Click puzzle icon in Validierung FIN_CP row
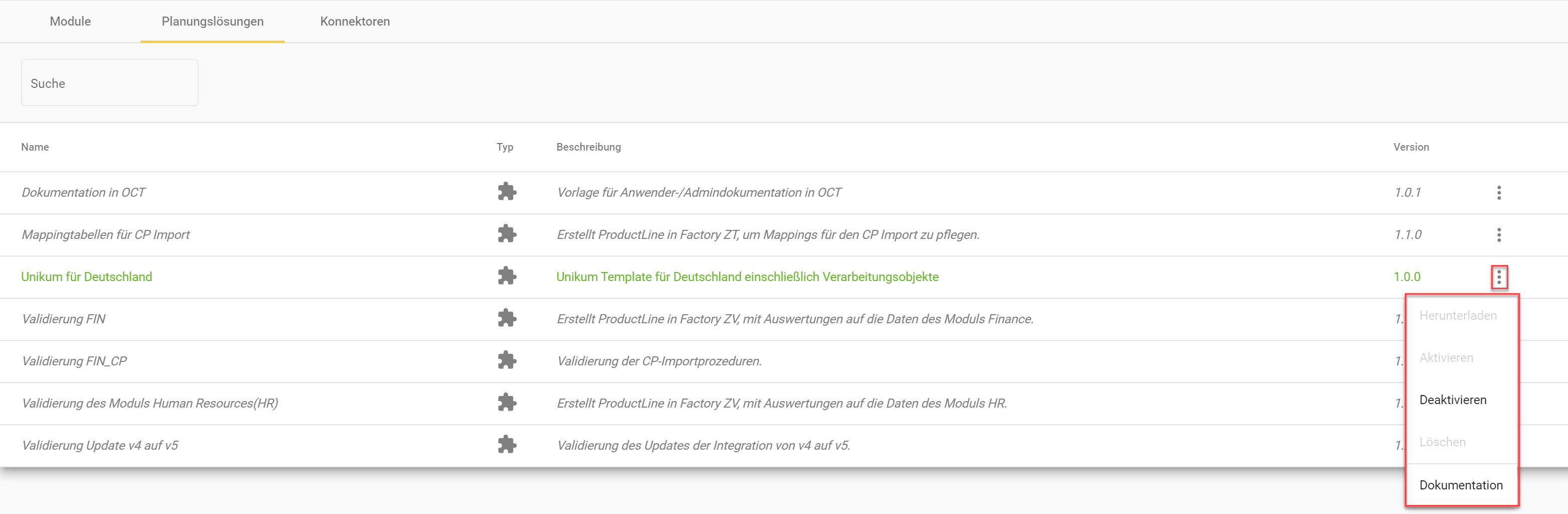 pos(507,361)
